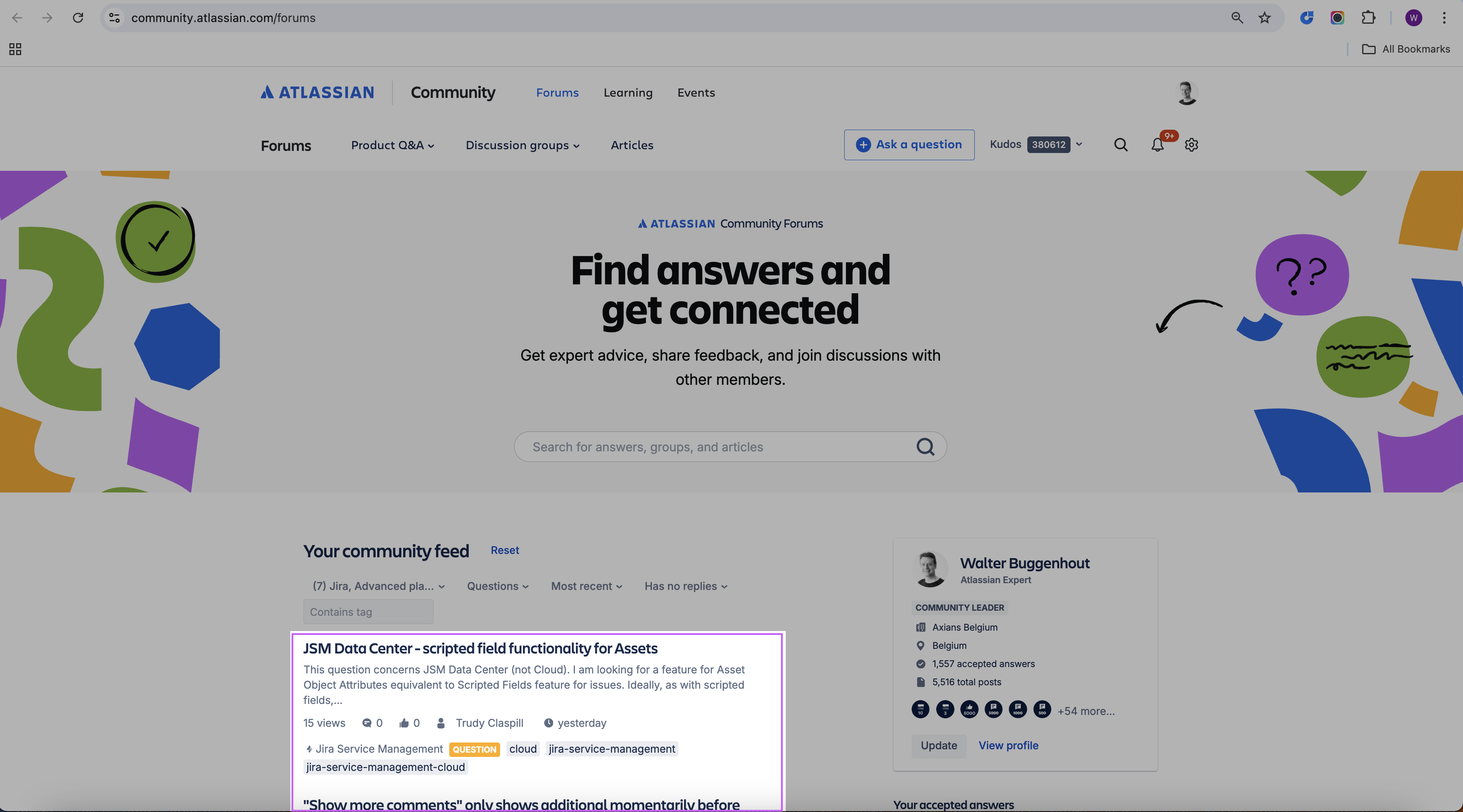1463x812 pixels.
Task: Open the Events tab
Action: pyautogui.click(x=696, y=92)
